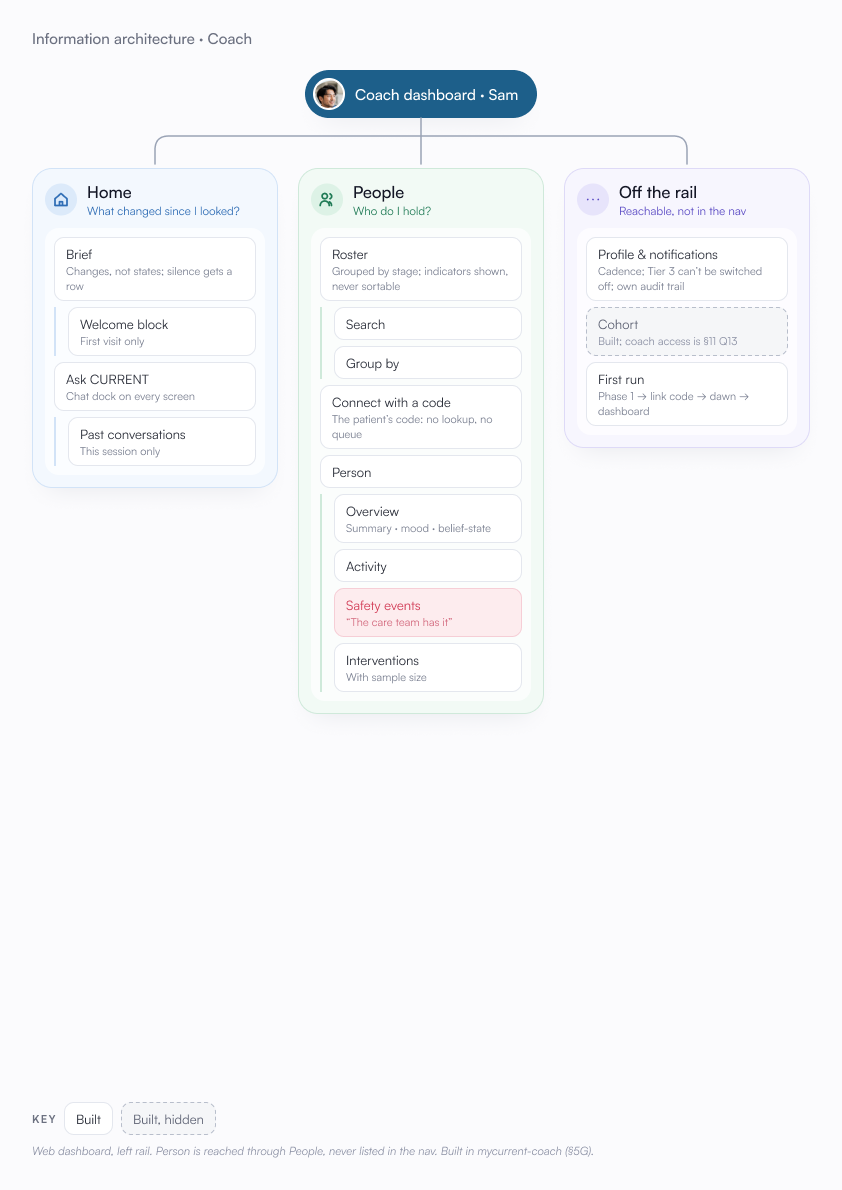Image resolution: width=842 pixels, height=1190 pixels.
Task: Click the Home section heading
Action: pos(109,193)
